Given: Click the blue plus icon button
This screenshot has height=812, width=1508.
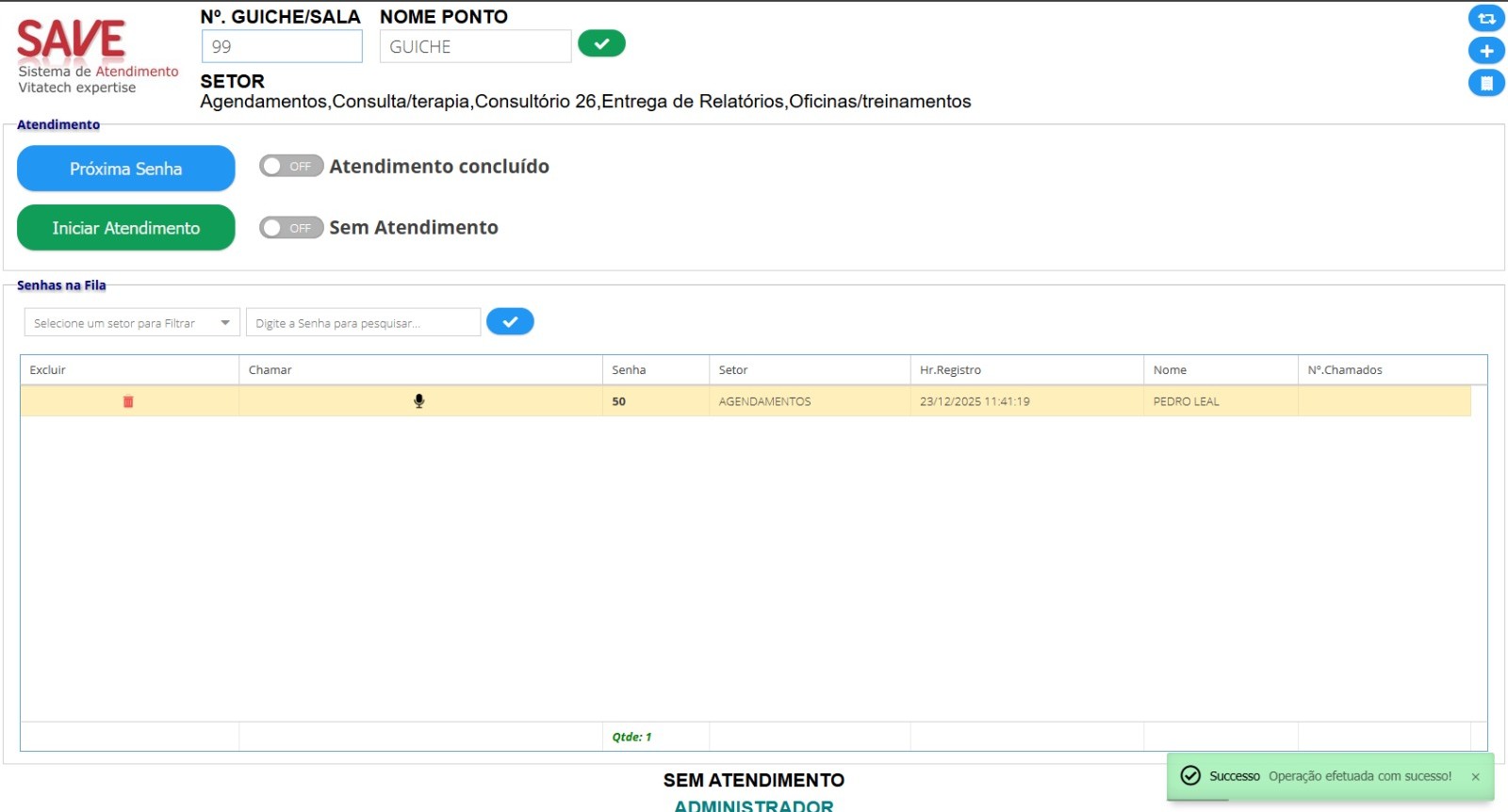Looking at the screenshot, I should click(1486, 51).
